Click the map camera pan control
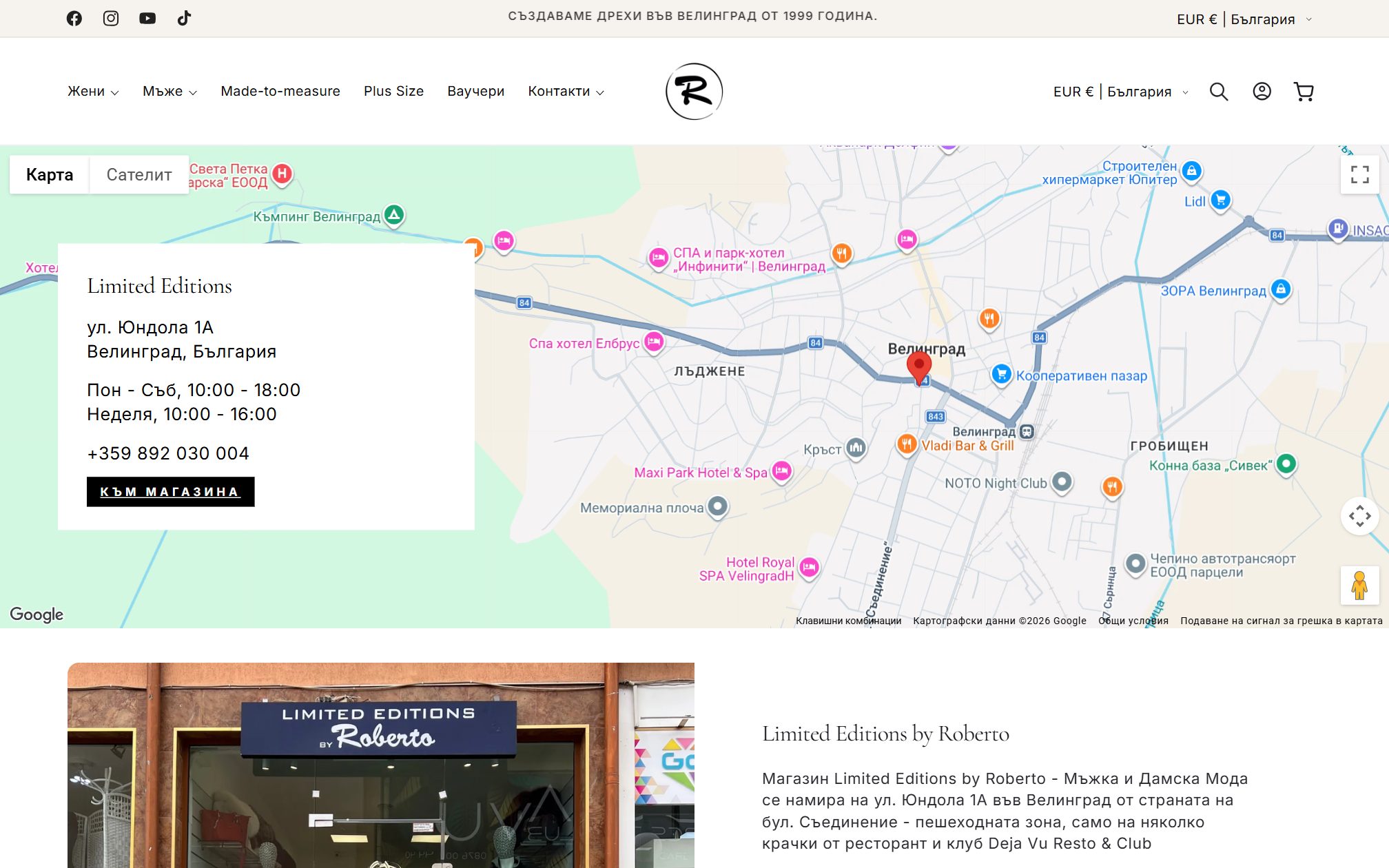Viewport: 1389px width, 868px height. point(1359,516)
